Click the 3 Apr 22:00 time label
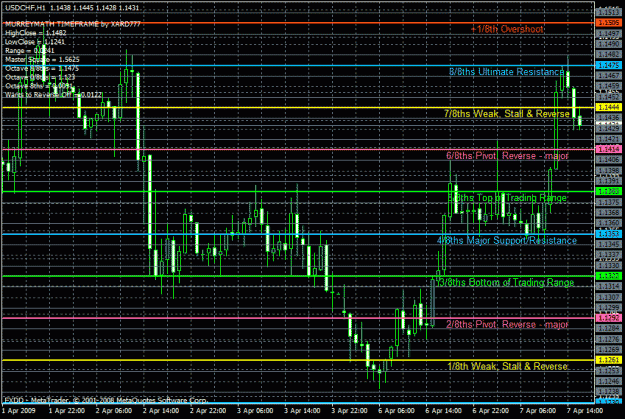Viewport: 625px width, 419px height. click(349, 411)
